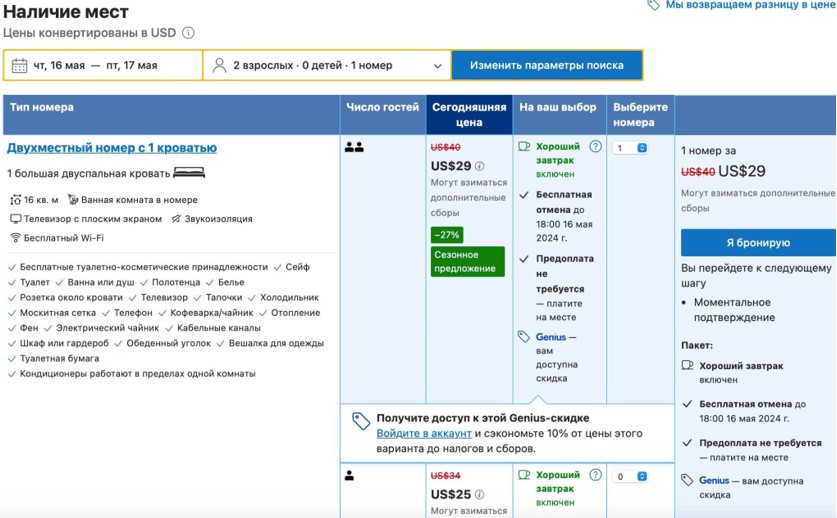
Task: Click the calendar icon in date field
Action: click(19, 66)
